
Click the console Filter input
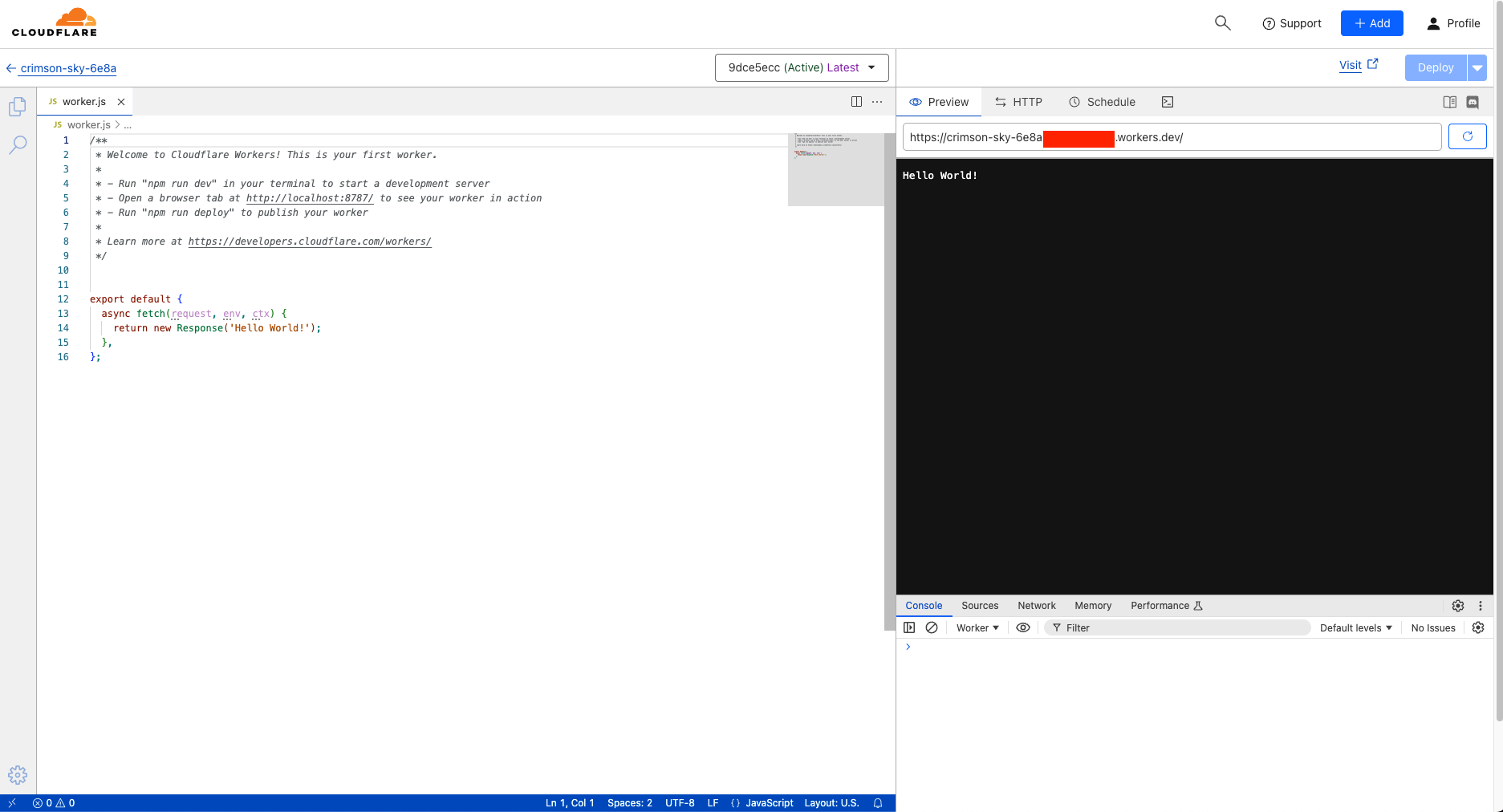1177,628
